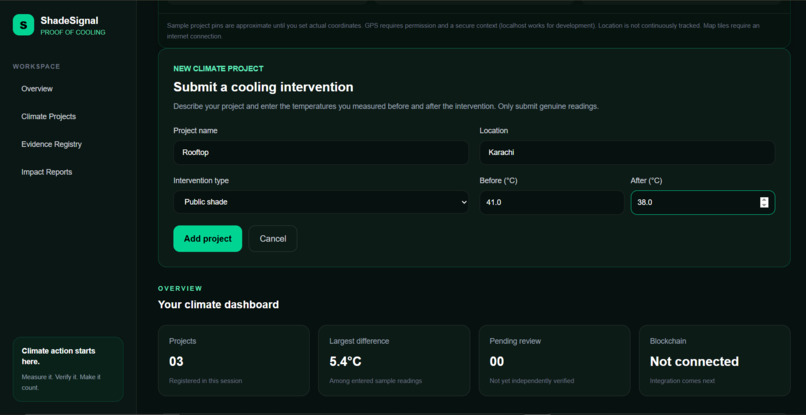Click the PROOF OF COOLING tagline
Screen dimensions: 806x415
coord(73,32)
